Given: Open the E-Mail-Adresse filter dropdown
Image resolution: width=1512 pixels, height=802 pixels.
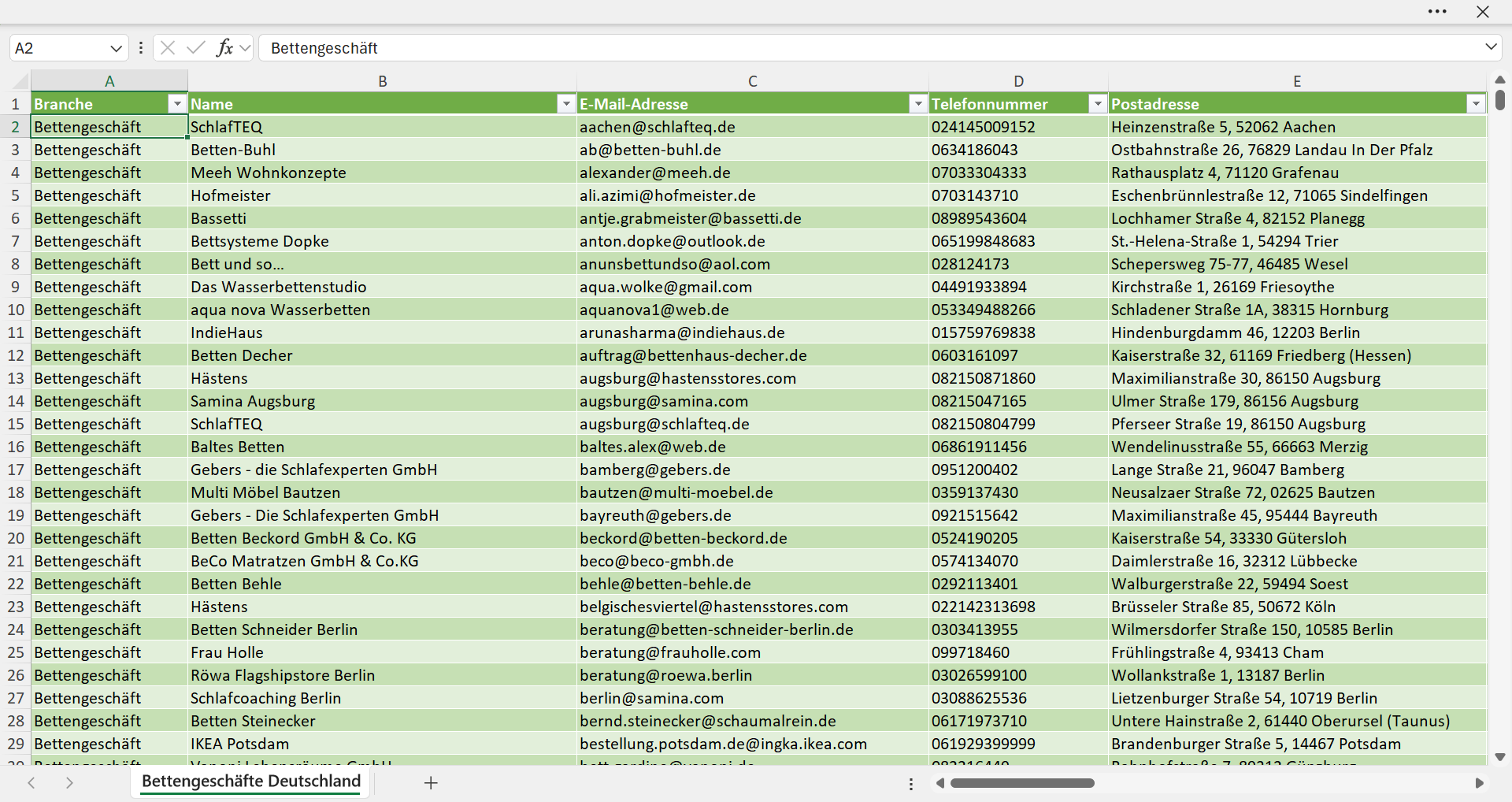Looking at the screenshot, I should tap(917, 104).
